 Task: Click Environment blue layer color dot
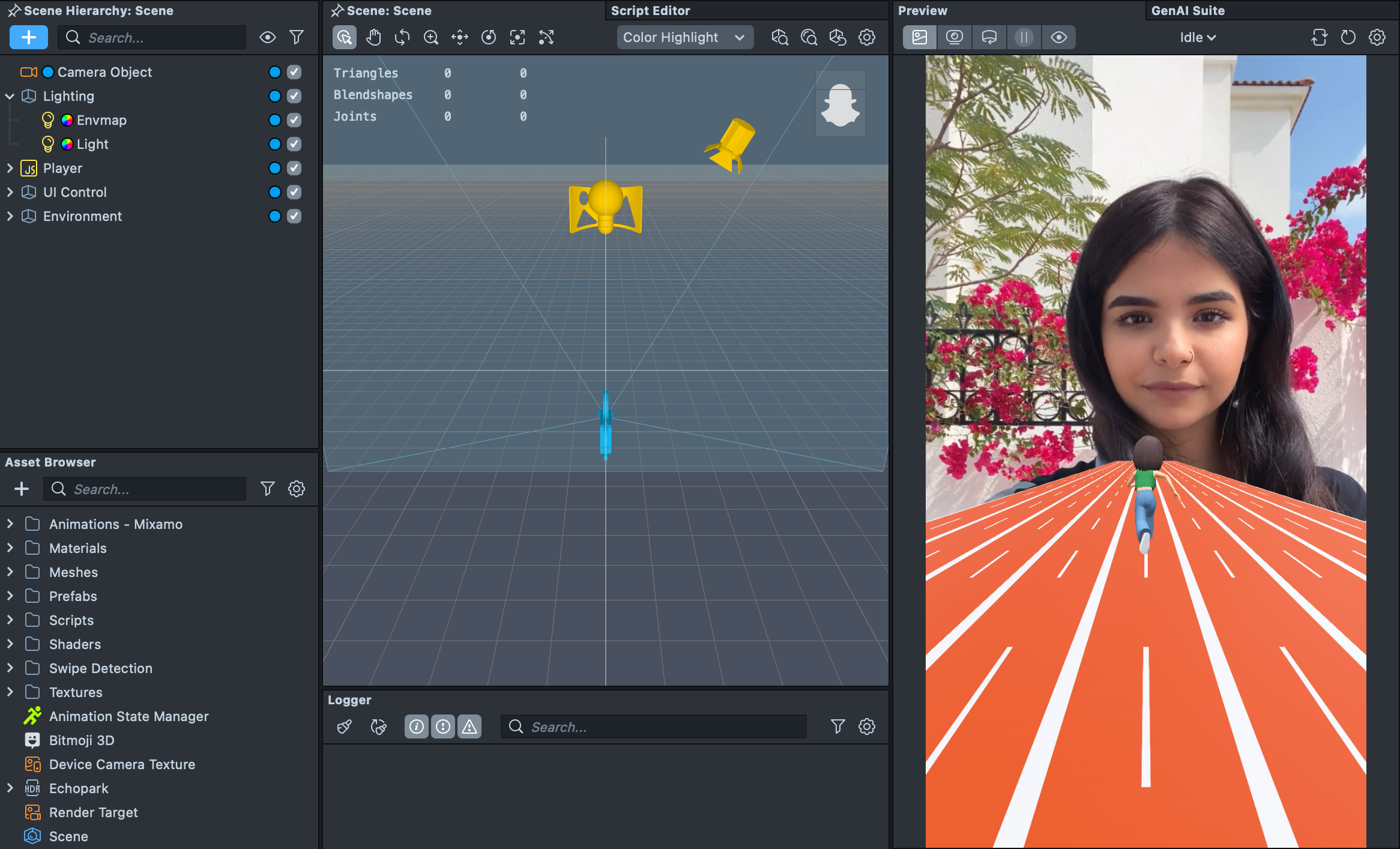(275, 216)
